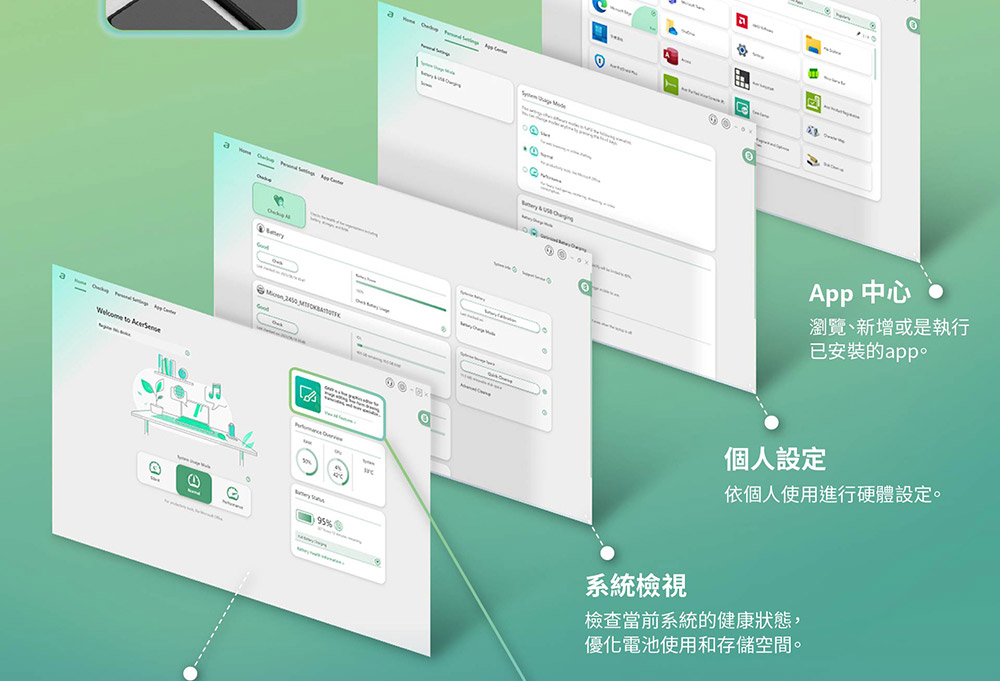Click the CPU 4% 42°C circular gauge
Screen dimensions: 1000x681
tap(338, 472)
